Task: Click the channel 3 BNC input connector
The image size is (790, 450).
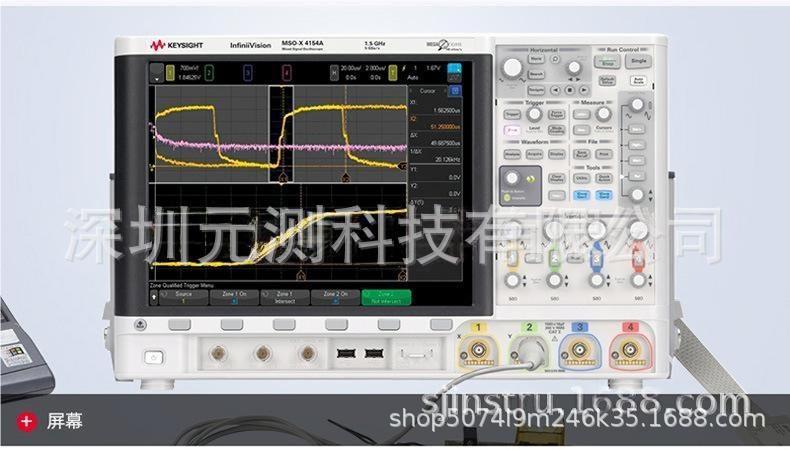Action: click(x=579, y=349)
